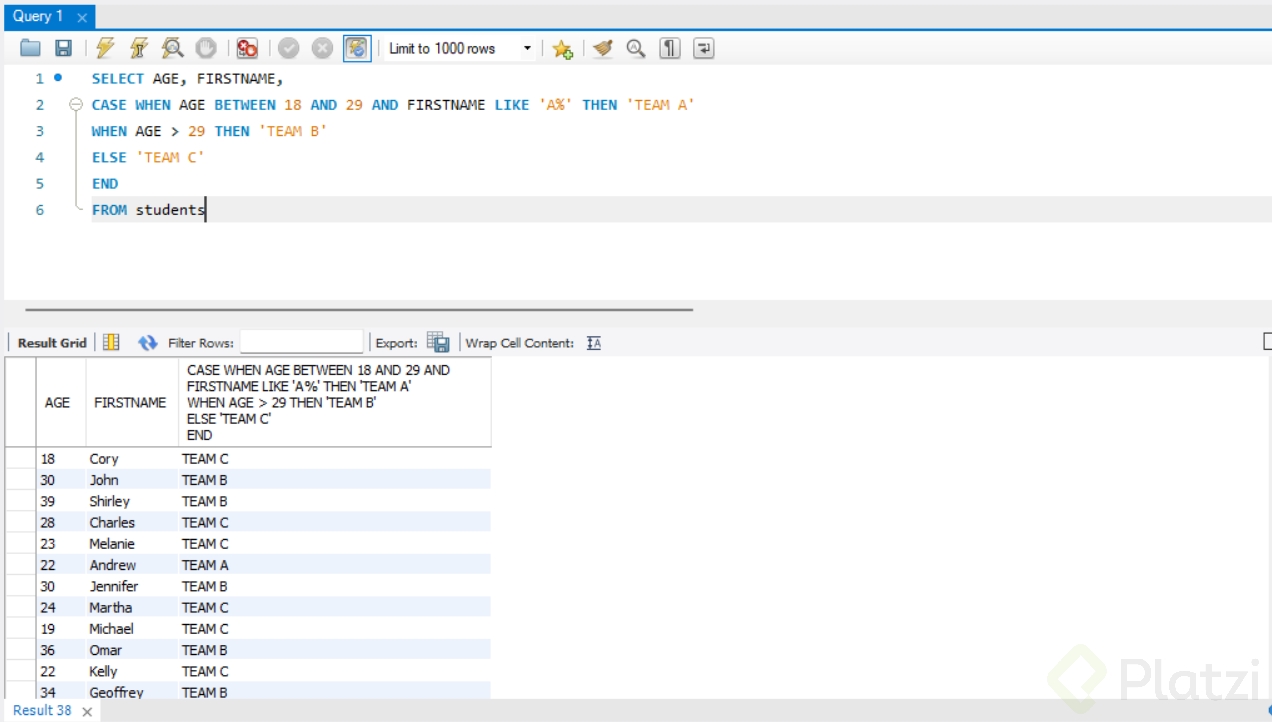
Task: Click the TEAM C cell in Kelly's row
Action: pyautogui.click(x=335, y=671)
